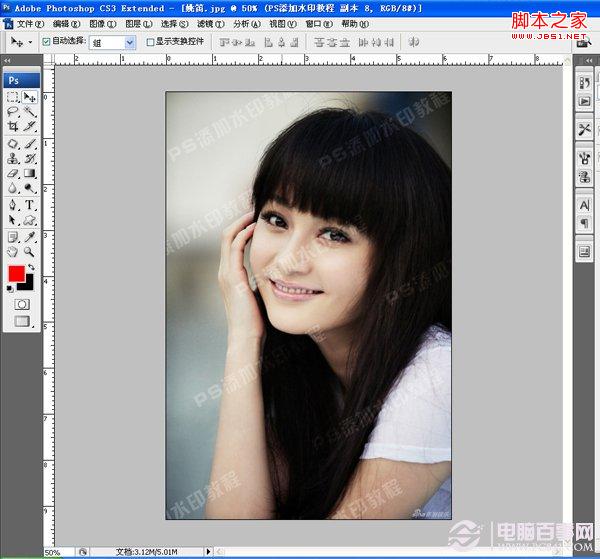Select the Rectangular Marquee tool

pyautogui.click(x=13, y=97)
